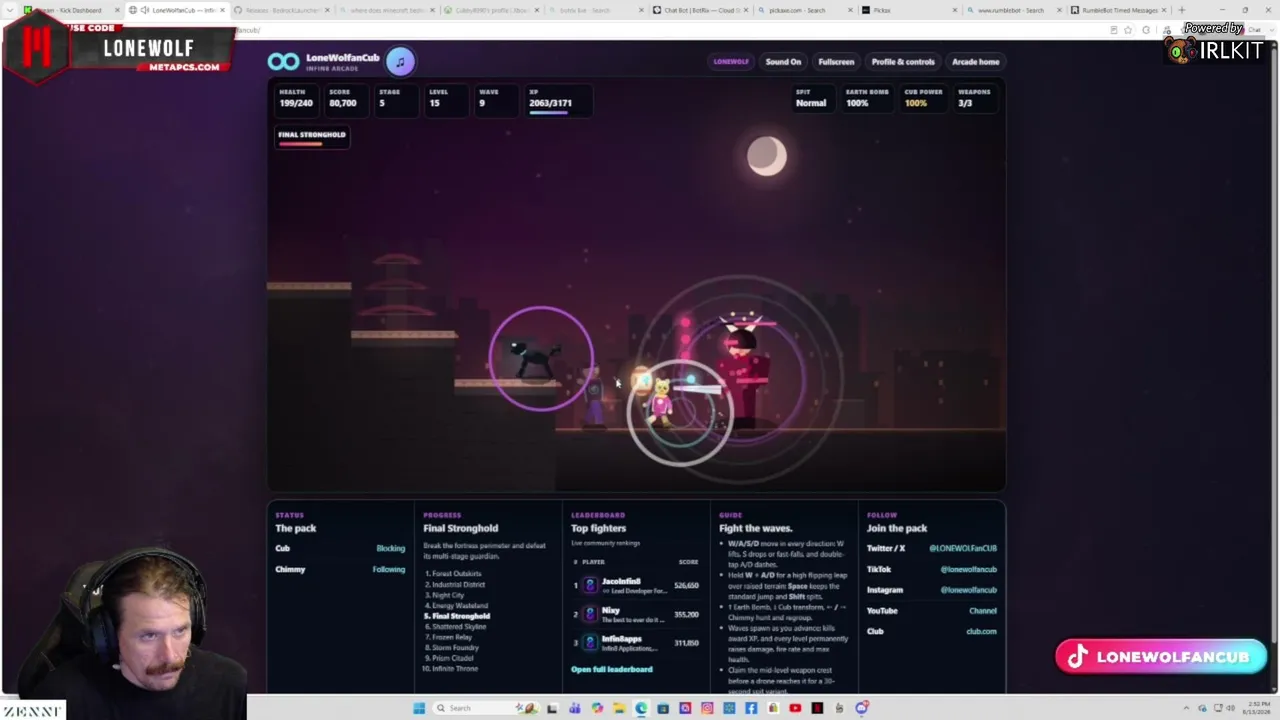The image size is (1280, 720).
Task: Select the LONEWOLF pill in header
Action: (731, 62)
